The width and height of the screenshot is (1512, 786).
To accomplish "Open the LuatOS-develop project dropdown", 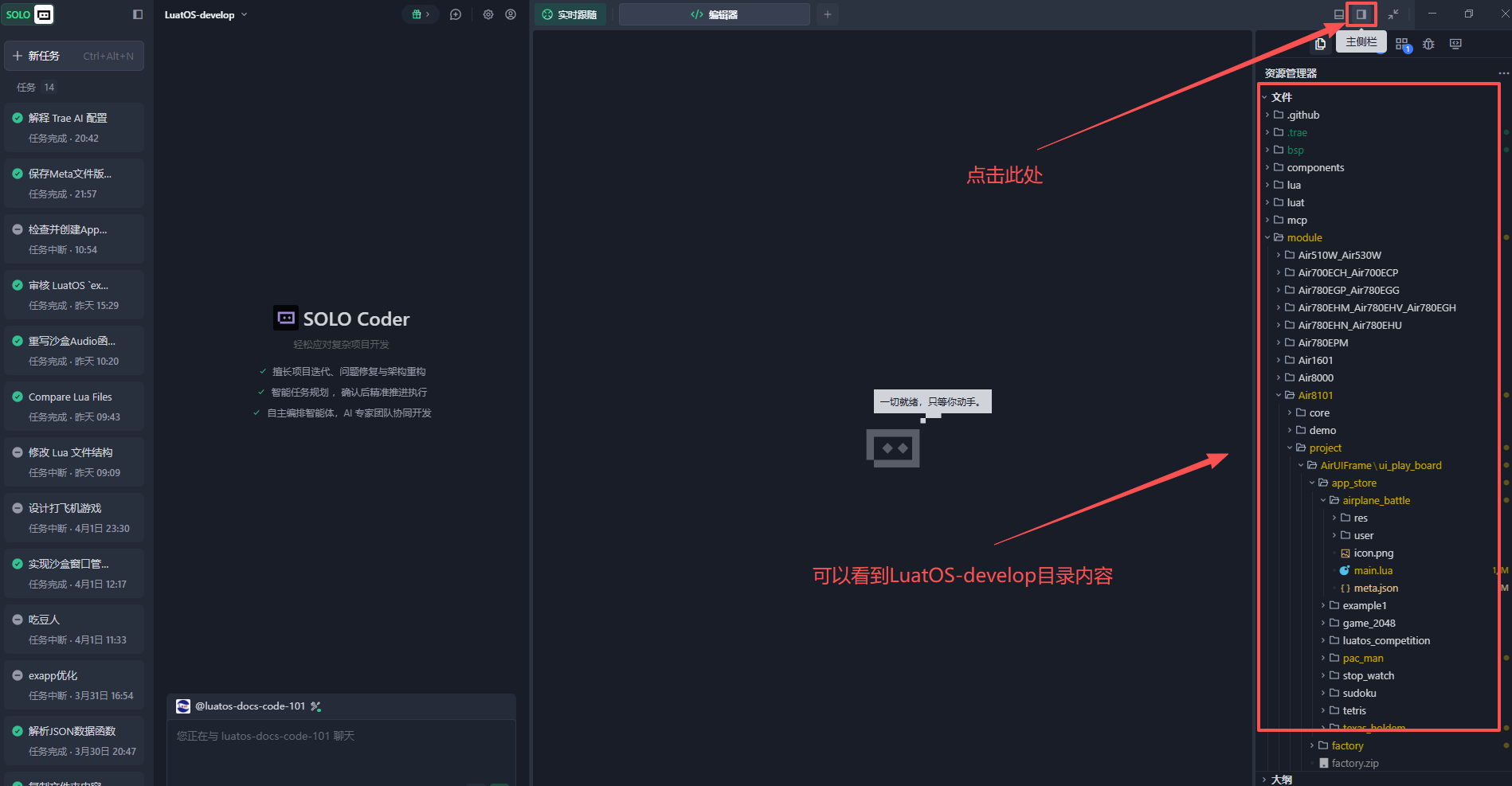I will tap(206, 14).
